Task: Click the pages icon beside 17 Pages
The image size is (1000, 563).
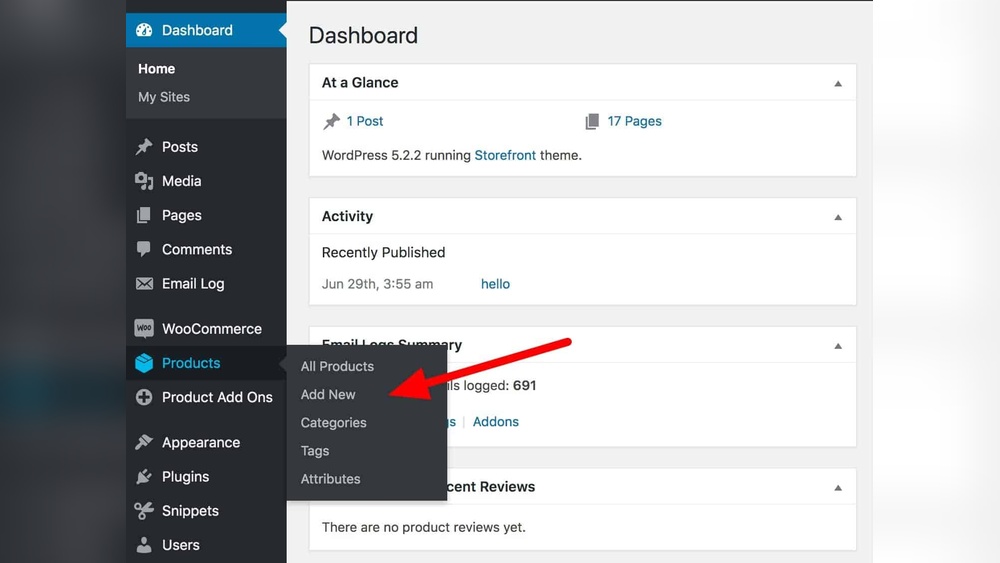Action: coord(592,121)
